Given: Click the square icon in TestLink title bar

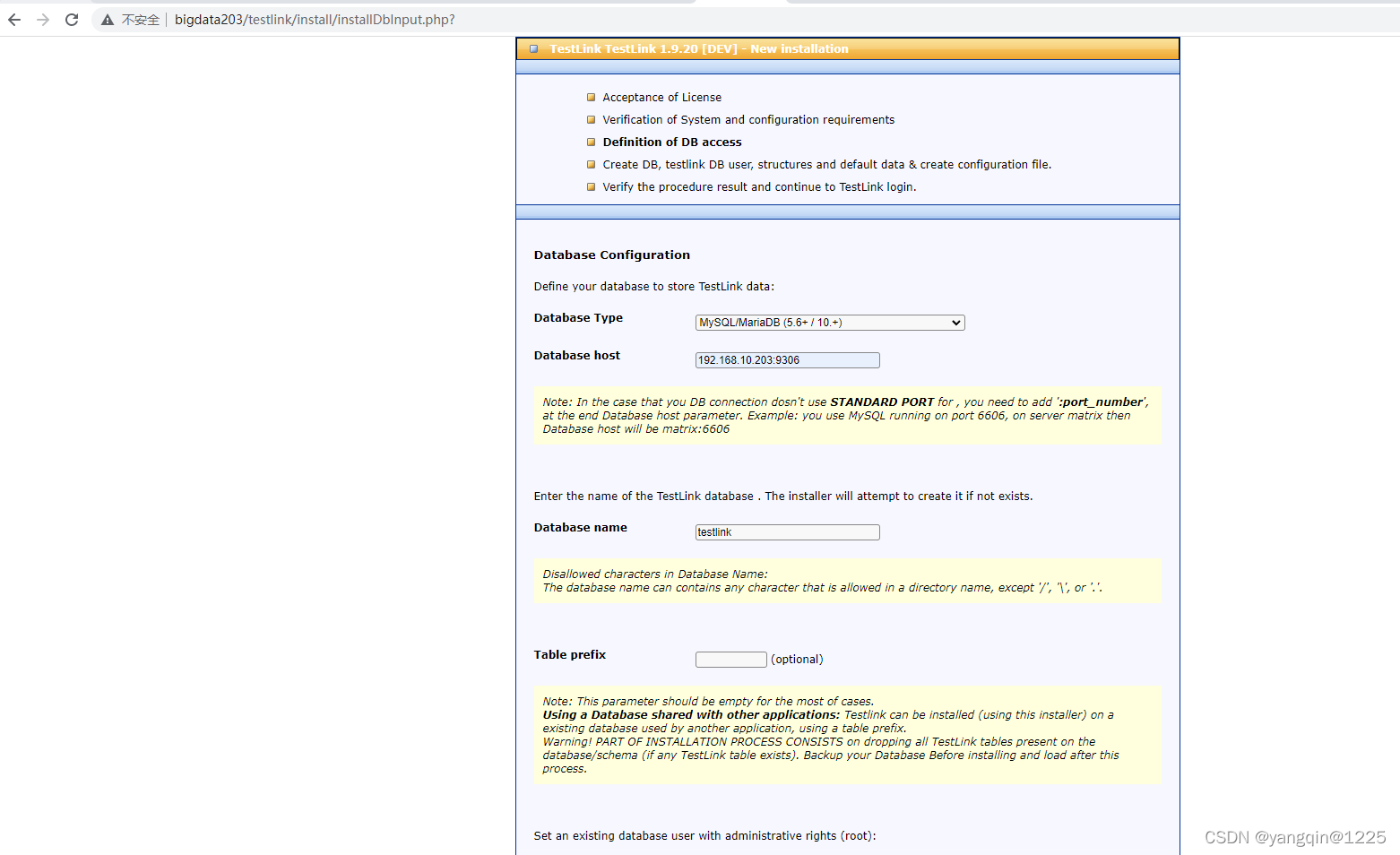Looking at the screenshot, I should point(534,49).
